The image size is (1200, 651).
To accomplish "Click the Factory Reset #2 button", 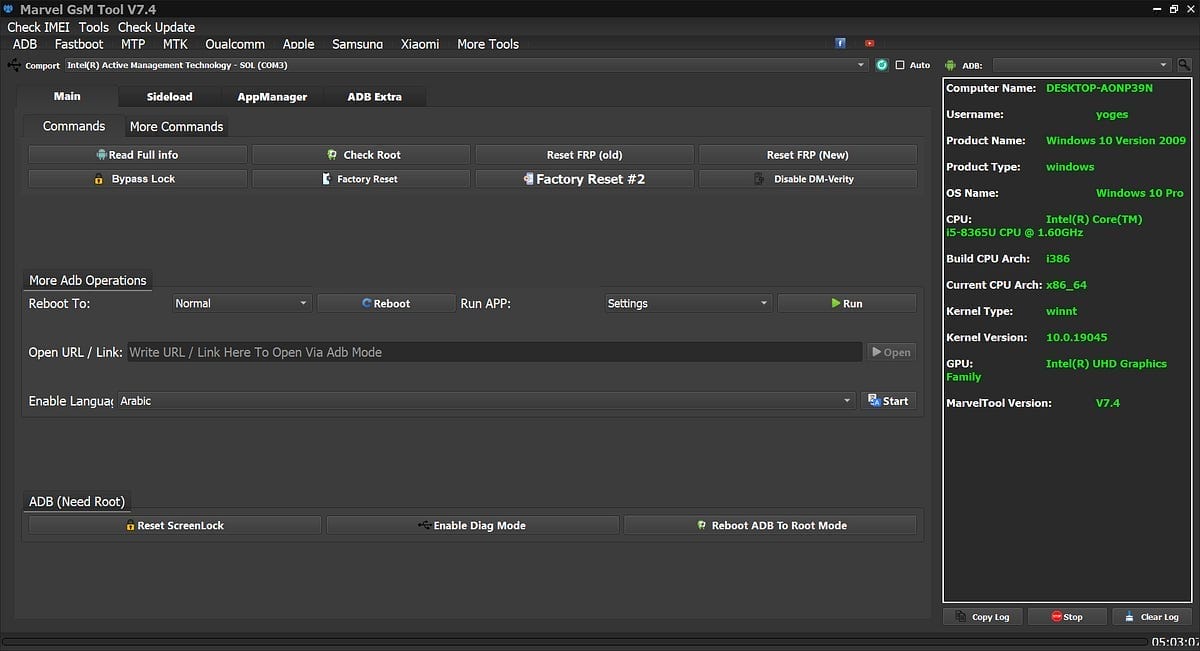I will coord(584,179).
